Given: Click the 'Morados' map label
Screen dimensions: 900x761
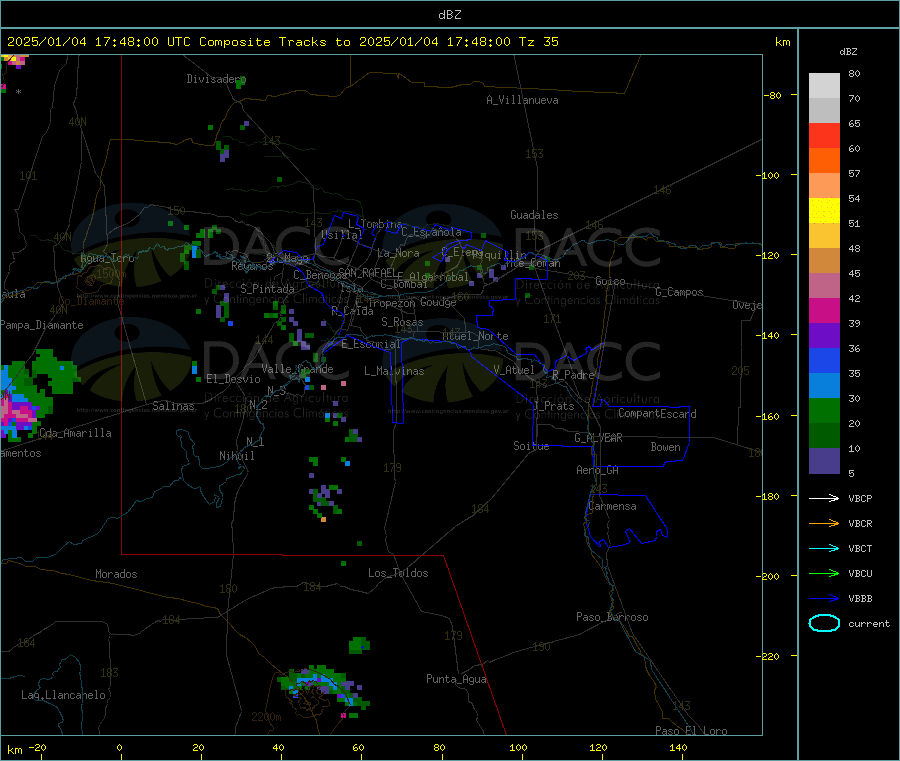Looking at the screenshot, I should click(117, 574).
